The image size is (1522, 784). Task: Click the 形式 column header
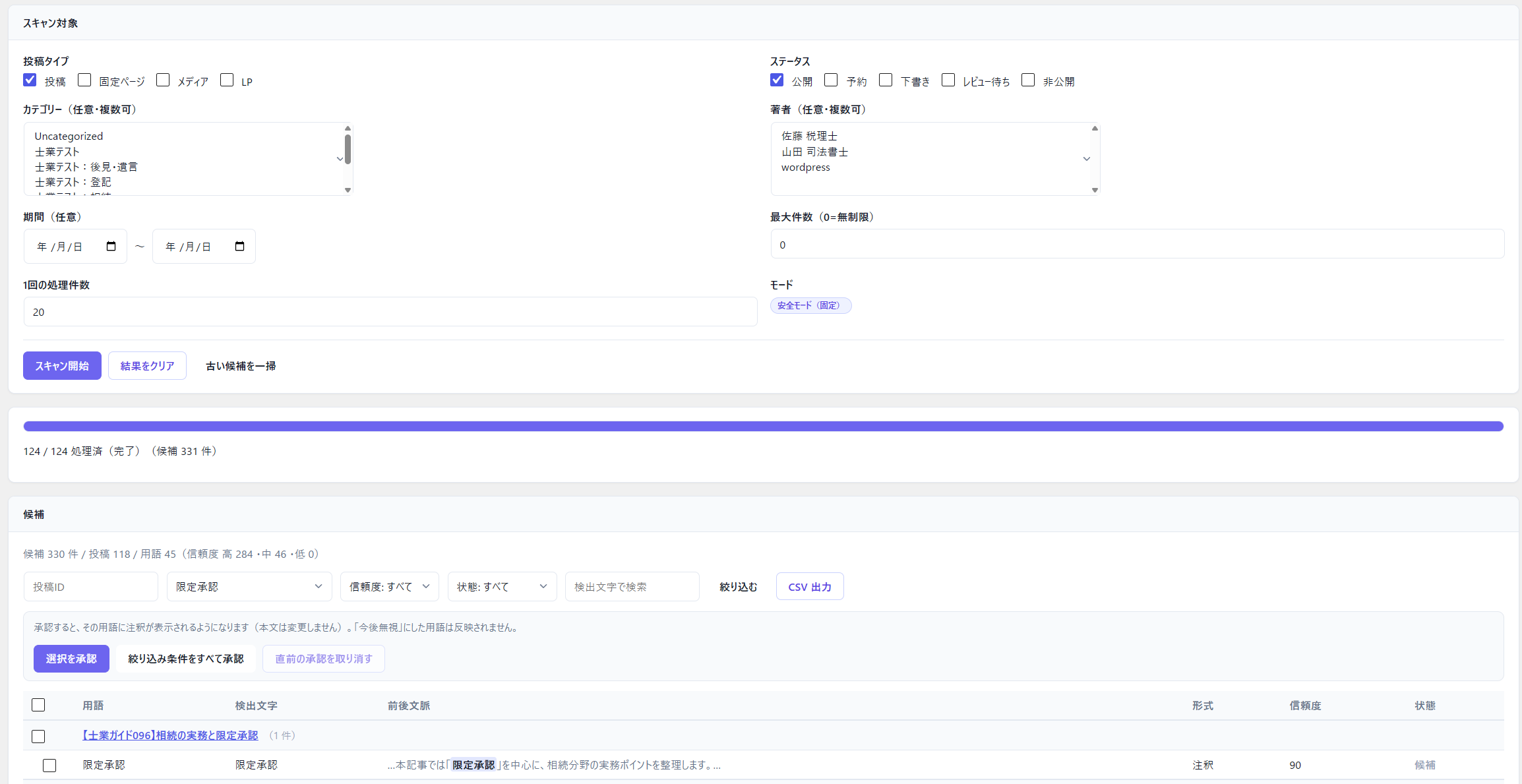[x=1202, y=706]
